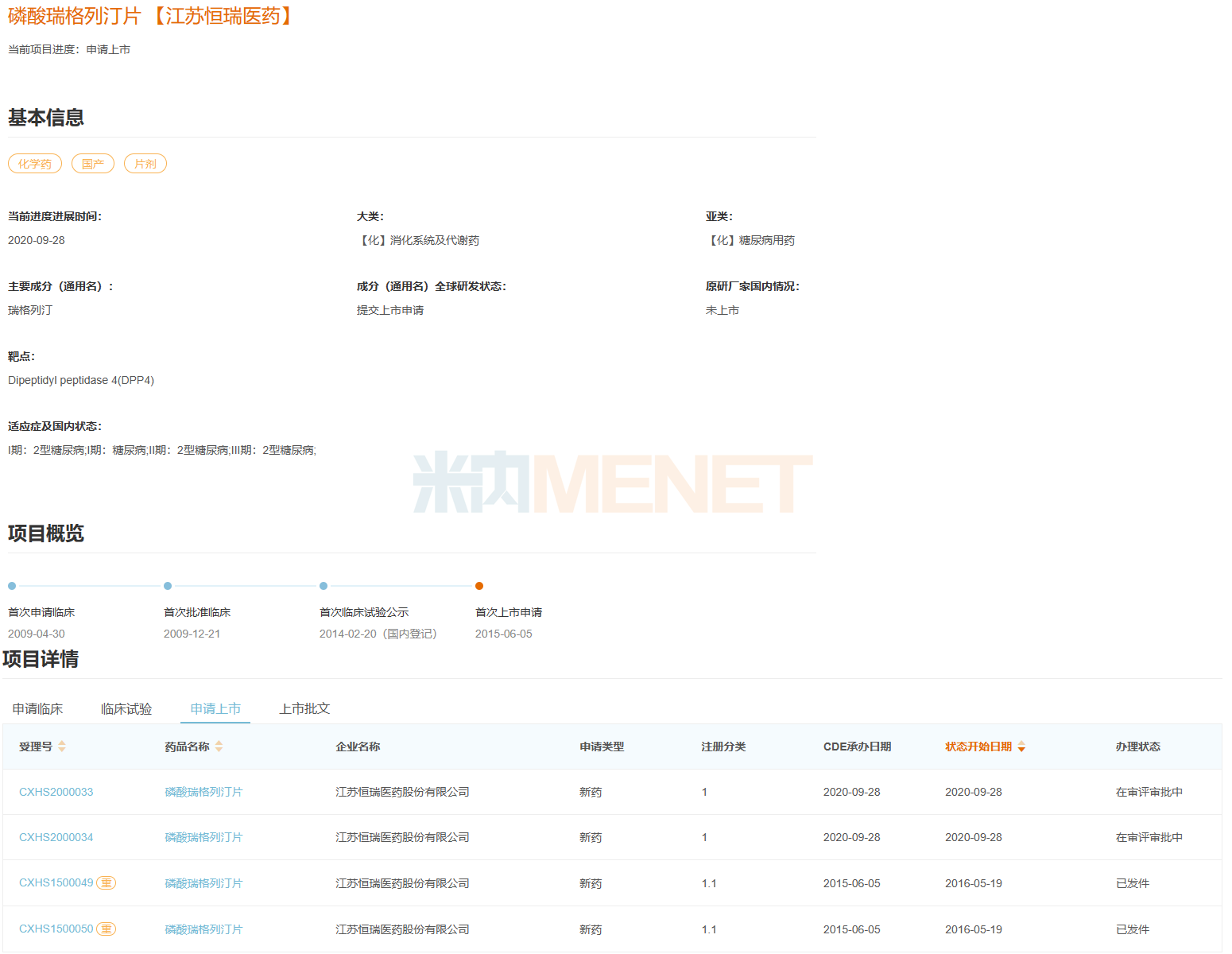The image size is (1232, 954).
Task: Click the 首次申请临床 timeline dot
Action: click(x=12, y=586)
